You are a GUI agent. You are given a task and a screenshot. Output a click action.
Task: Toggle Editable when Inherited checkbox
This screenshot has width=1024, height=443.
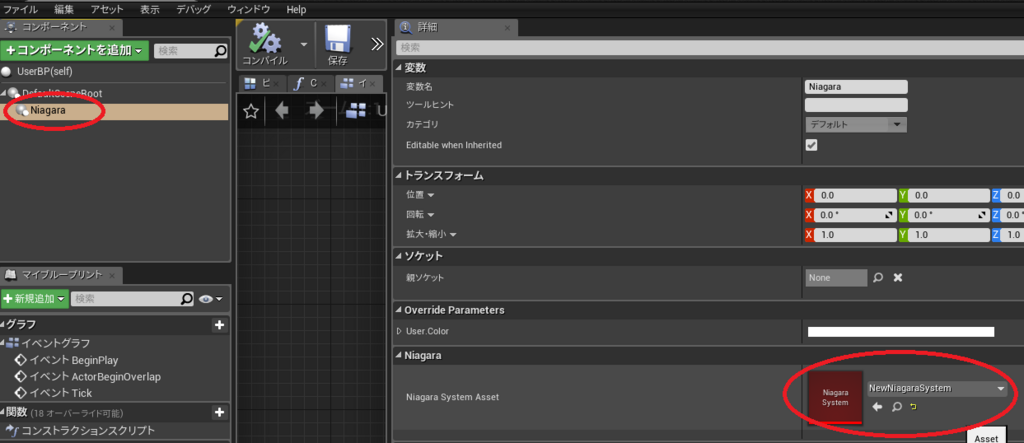[x=812, y=145]
